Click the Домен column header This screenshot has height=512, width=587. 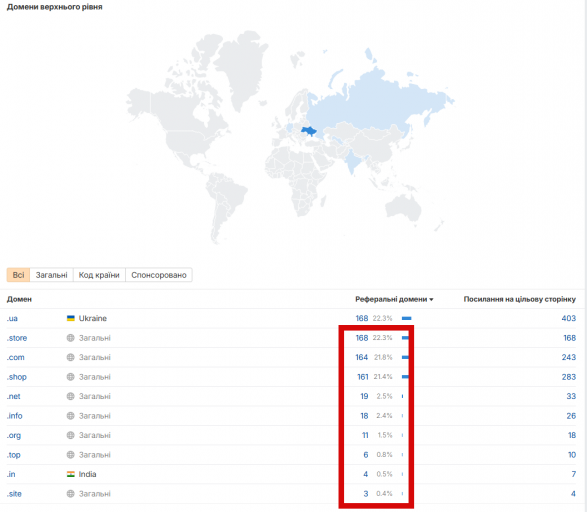click(19, 299)
